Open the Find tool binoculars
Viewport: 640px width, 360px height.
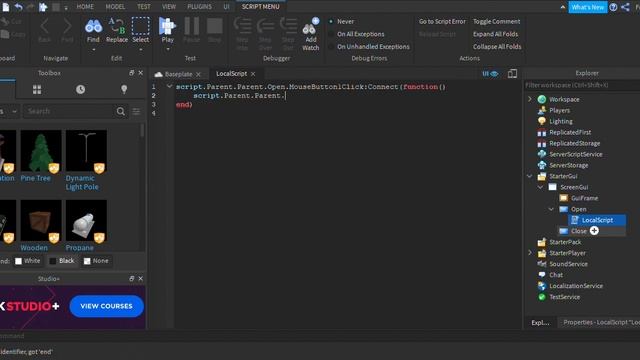click(x=93, y=26)
